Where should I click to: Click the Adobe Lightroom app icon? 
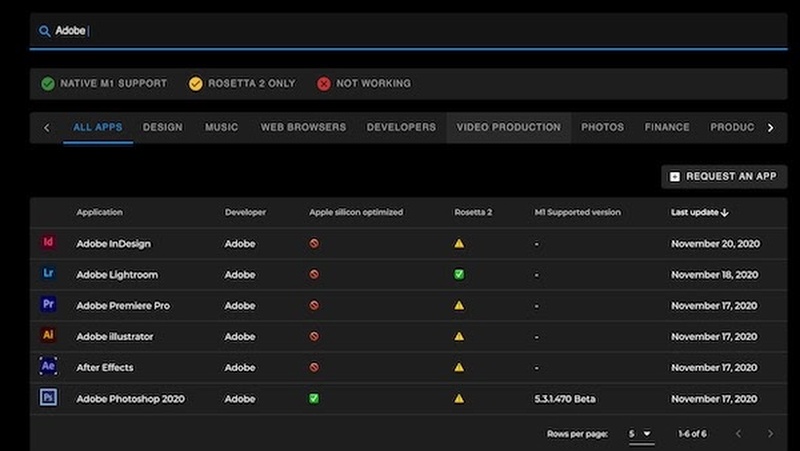[x=48, y=274]
